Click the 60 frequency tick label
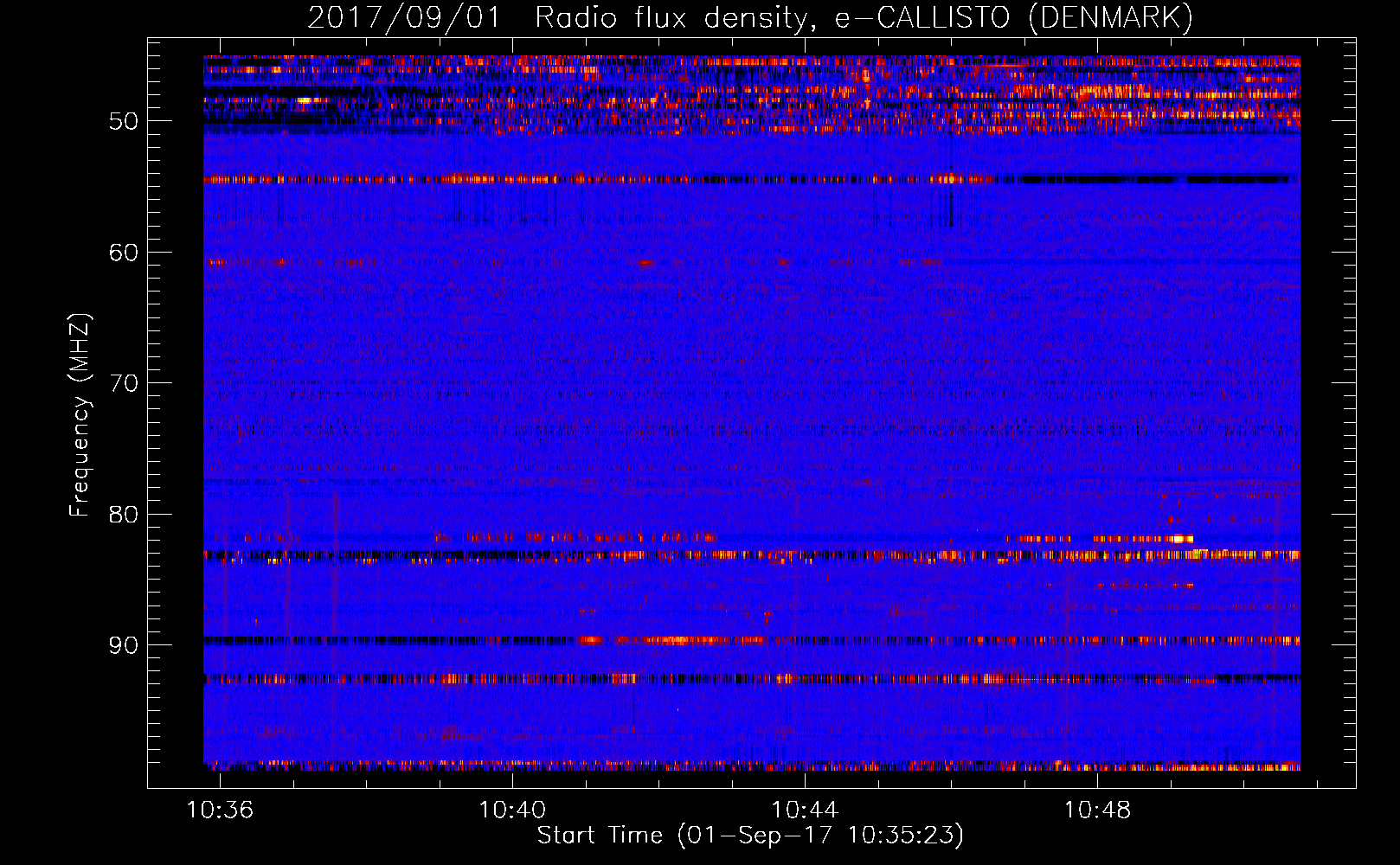 (124, 253)
